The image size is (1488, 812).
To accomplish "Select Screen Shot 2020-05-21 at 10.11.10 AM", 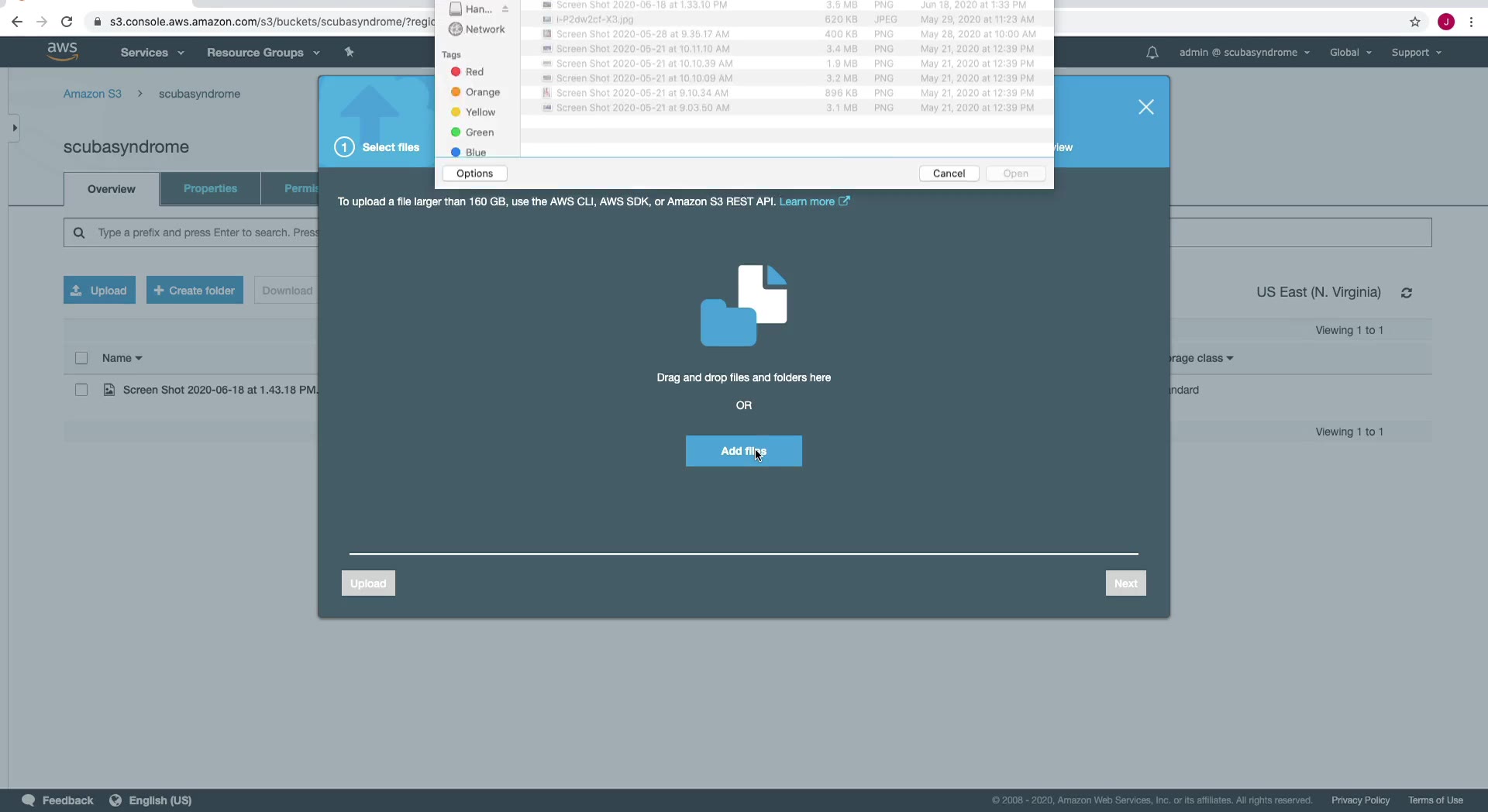I will [787, 49].
